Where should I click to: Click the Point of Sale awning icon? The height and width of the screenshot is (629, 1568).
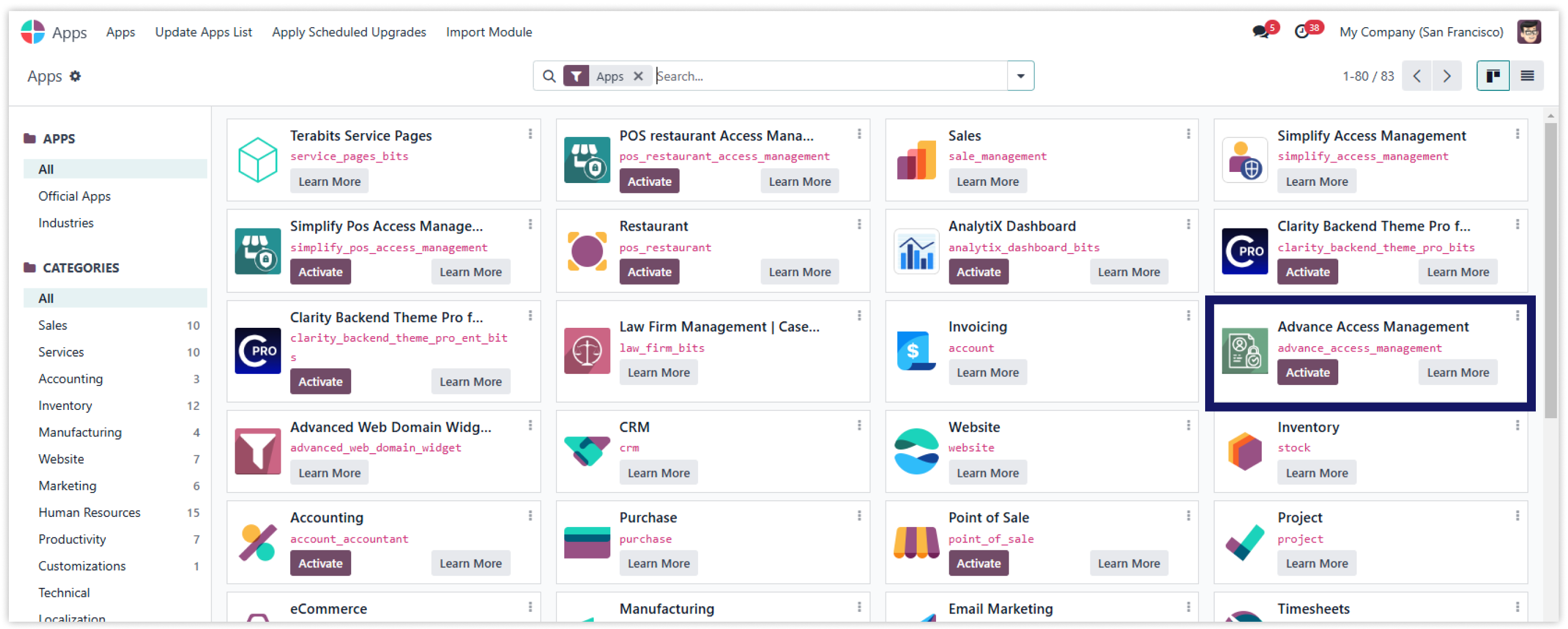coord(916,542)
